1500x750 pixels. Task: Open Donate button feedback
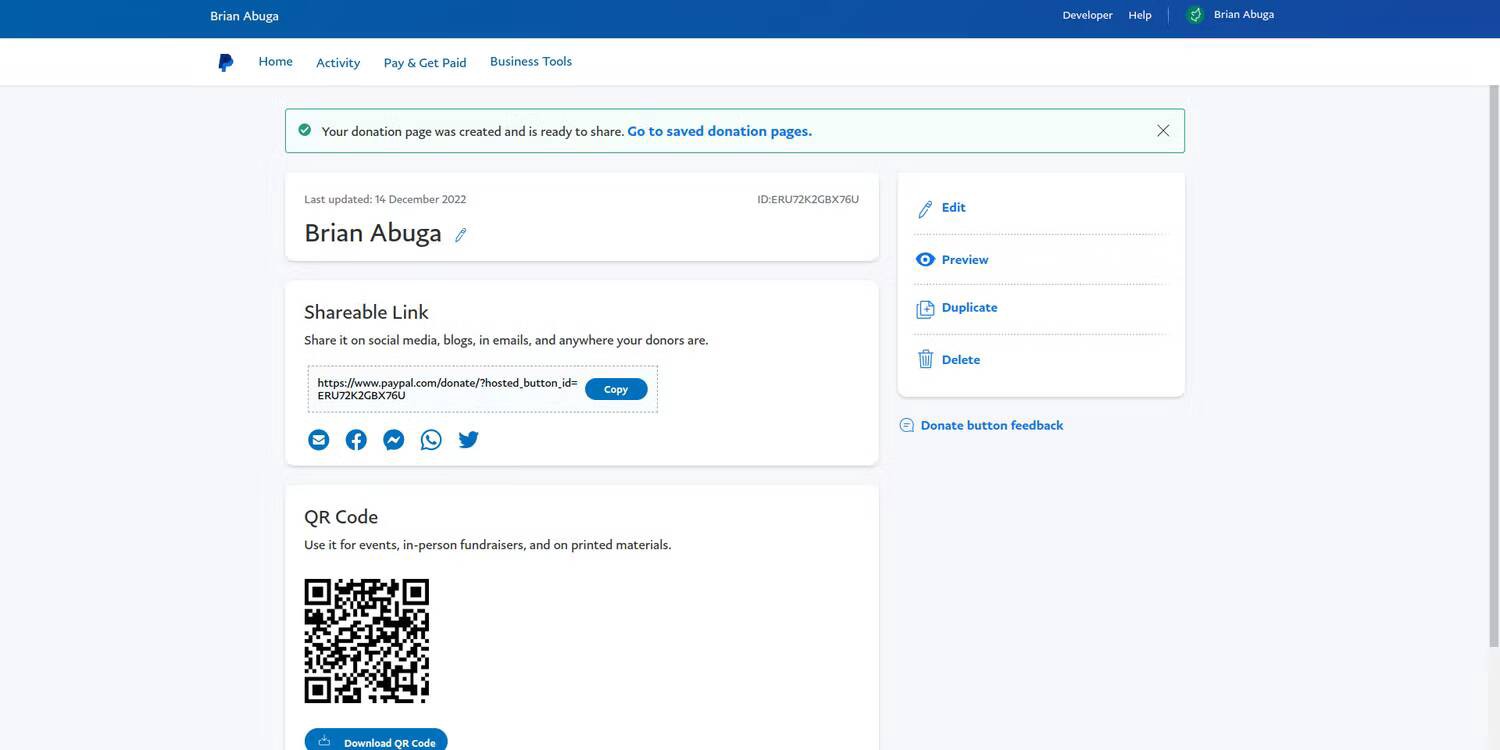coord(981,425)
